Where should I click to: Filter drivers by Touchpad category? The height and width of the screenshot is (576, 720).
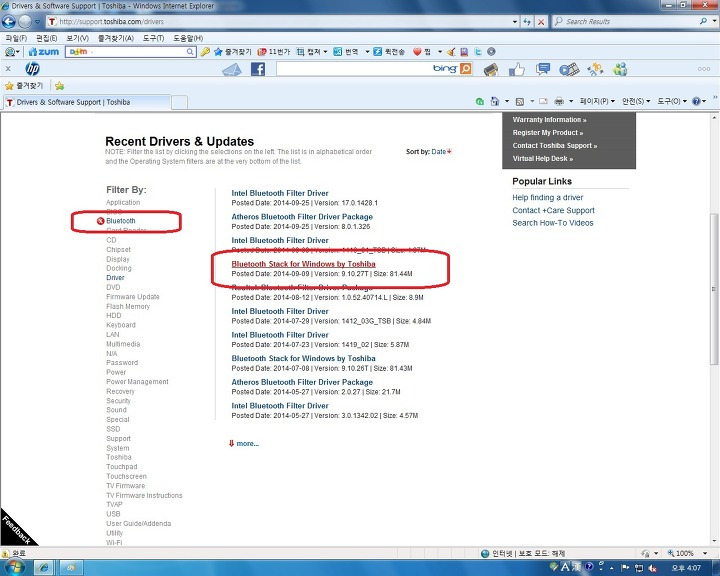coord(122,467)
